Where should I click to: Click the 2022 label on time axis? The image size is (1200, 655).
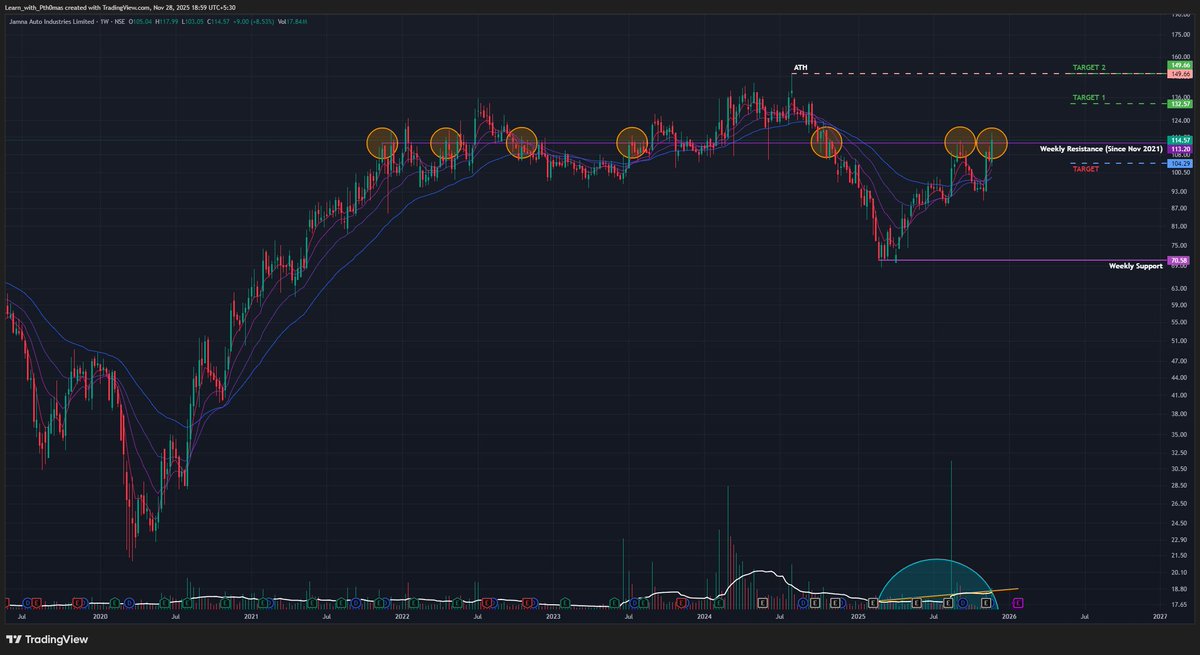402,618
